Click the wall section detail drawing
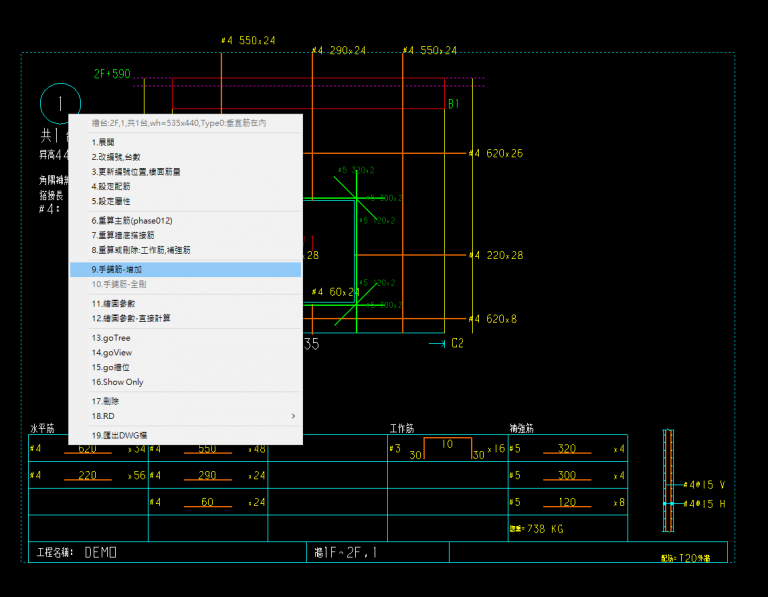Screen dimensions: 768x597 (x=669, y=480)
